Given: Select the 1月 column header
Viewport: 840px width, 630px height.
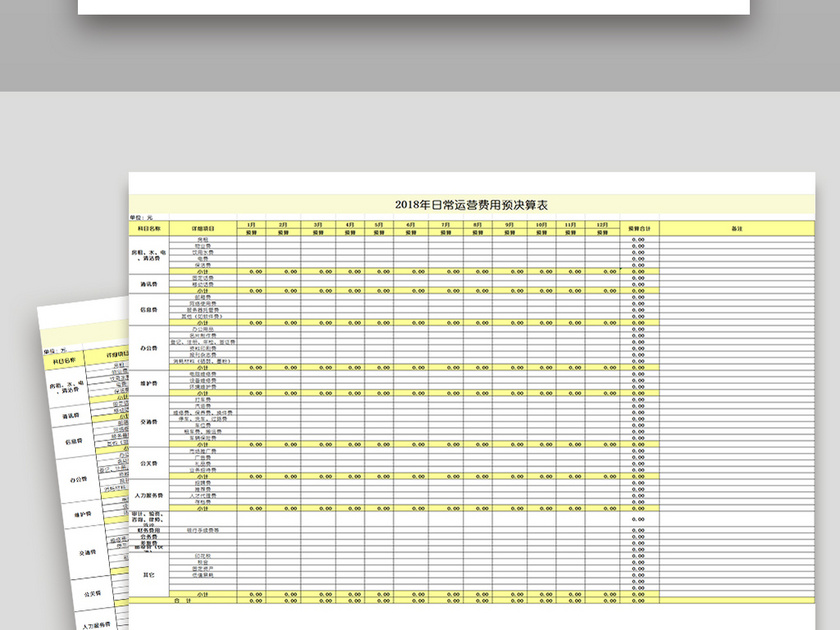Looking at the screenshot, I should click(x=252, y=225).
